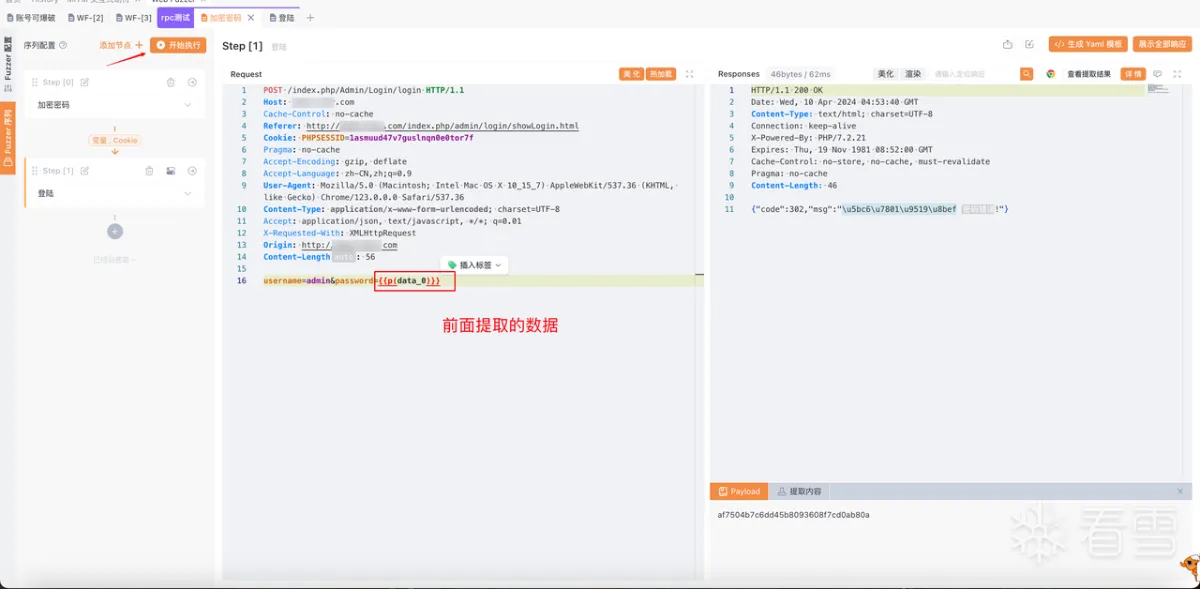This screenshot has width=1200, height=589.
Task: Edit the Step [1] name
Action: coord(85,171)
